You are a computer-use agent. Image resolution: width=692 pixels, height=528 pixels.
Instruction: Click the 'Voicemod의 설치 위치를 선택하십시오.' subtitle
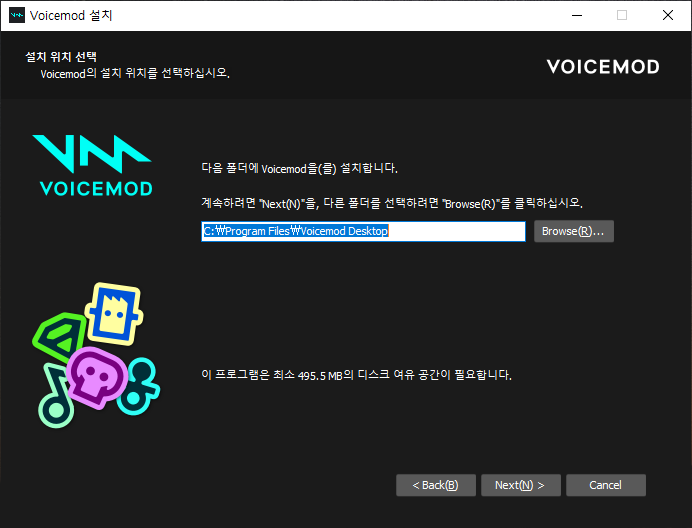click(135, 73)
